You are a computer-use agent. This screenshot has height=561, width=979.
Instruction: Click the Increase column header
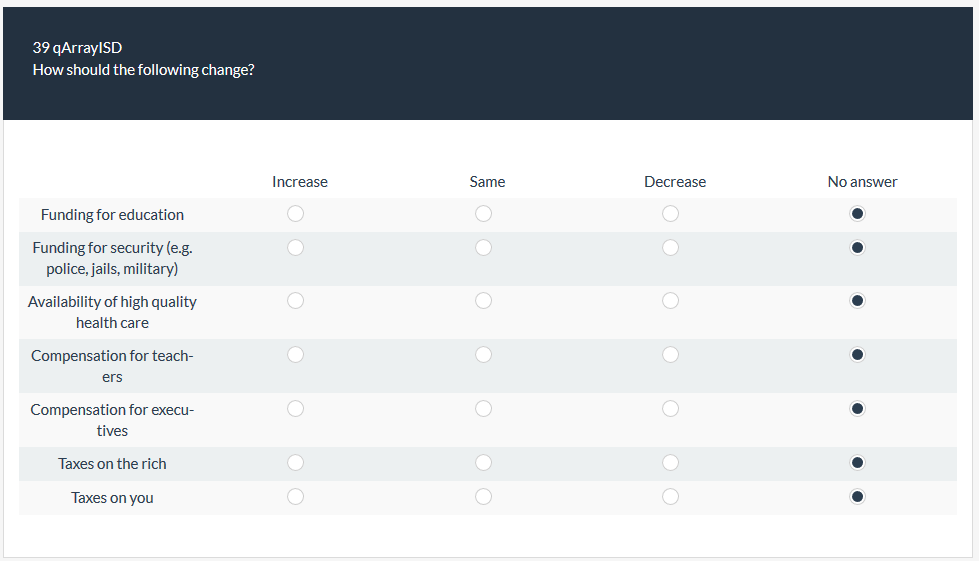[x=300, y=182]
